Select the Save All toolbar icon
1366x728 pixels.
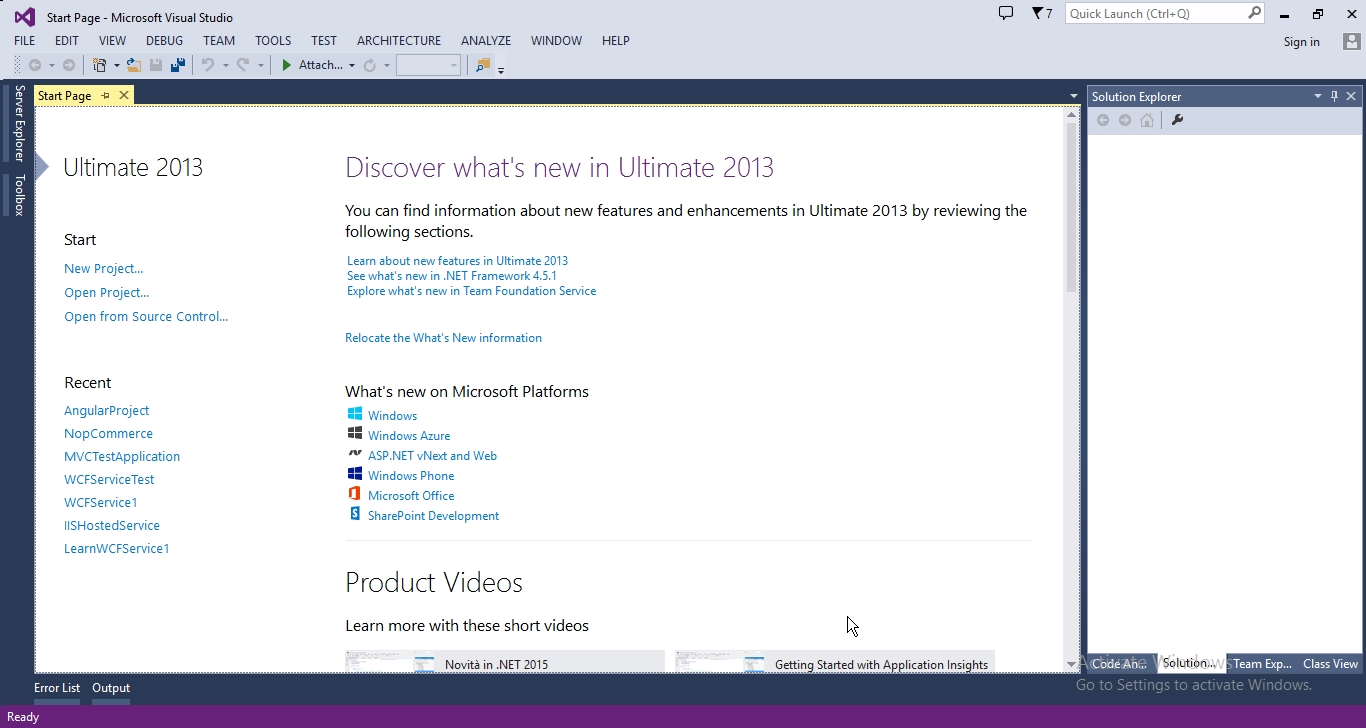click(179, 64)
